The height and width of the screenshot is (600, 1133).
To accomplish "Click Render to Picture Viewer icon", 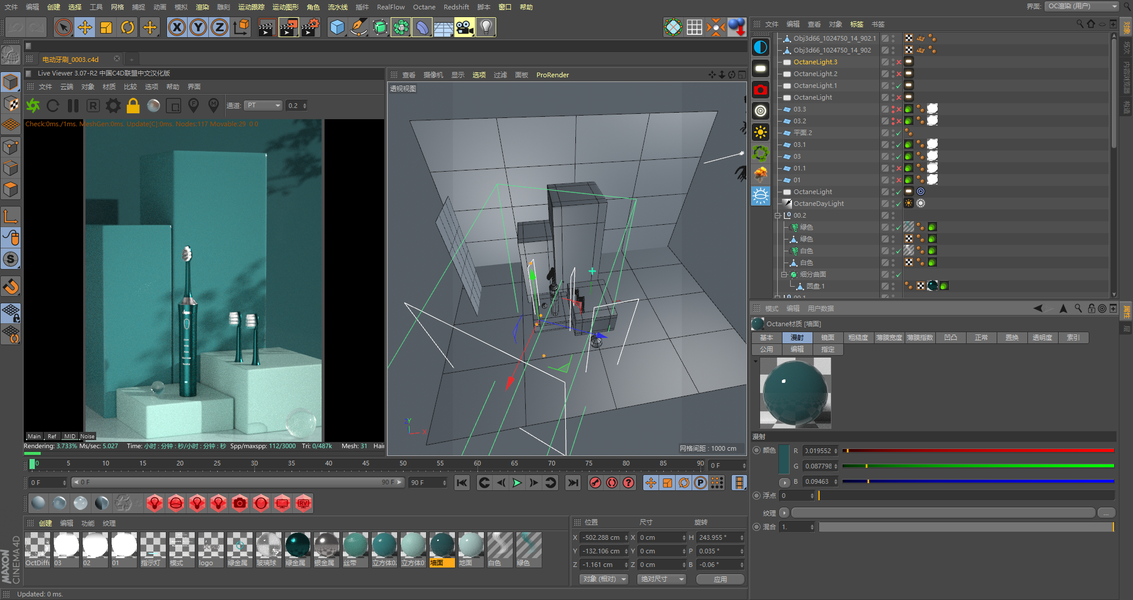I will (x=288, y=27).
